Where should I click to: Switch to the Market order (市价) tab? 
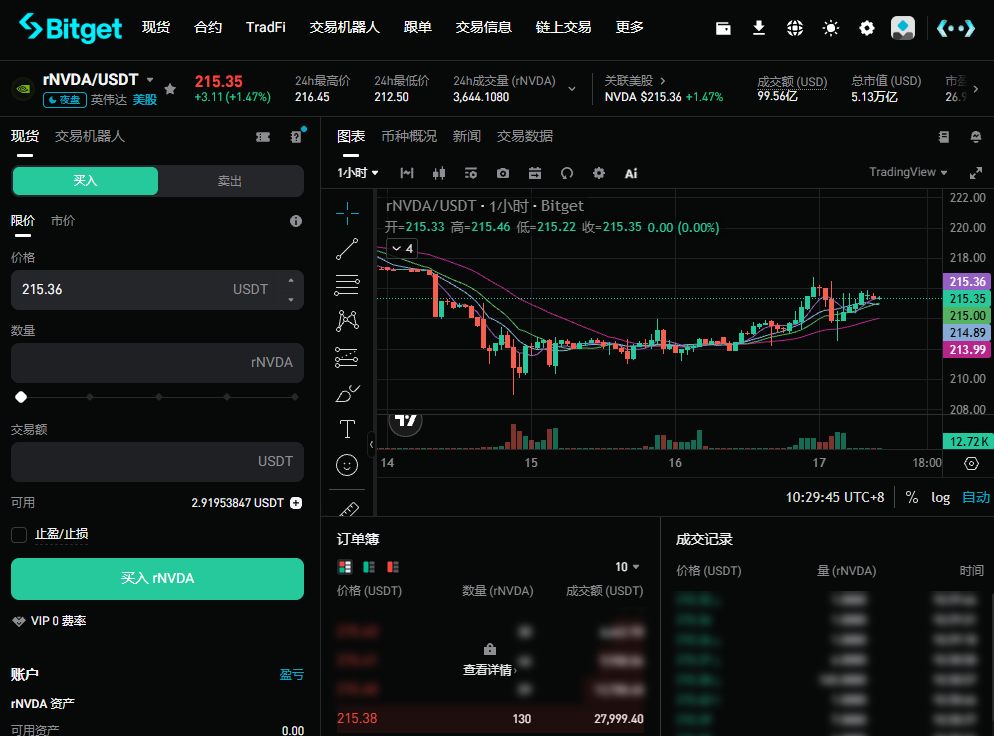(x=63, y=221)
